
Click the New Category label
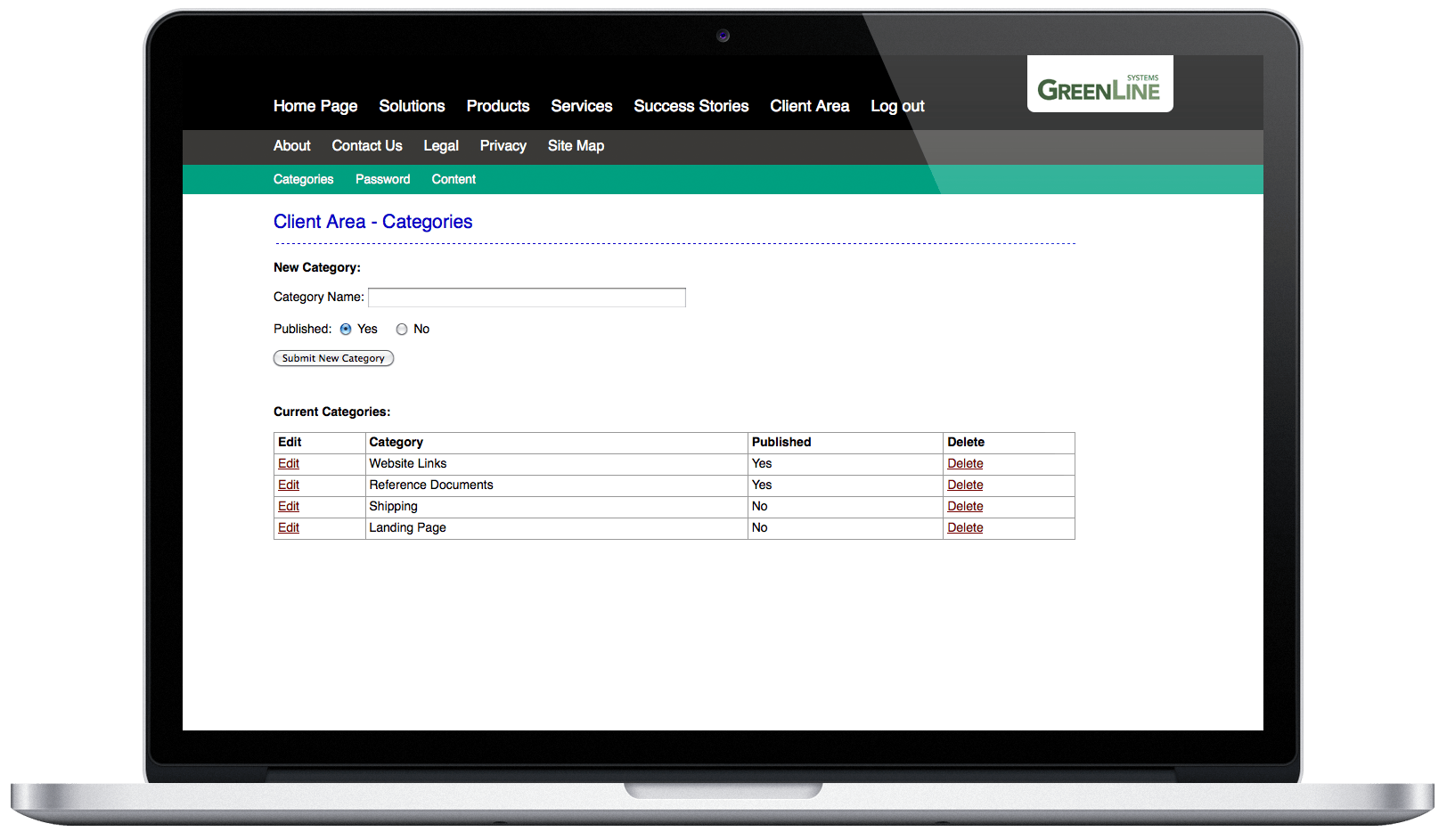click(x=317, y=267)
